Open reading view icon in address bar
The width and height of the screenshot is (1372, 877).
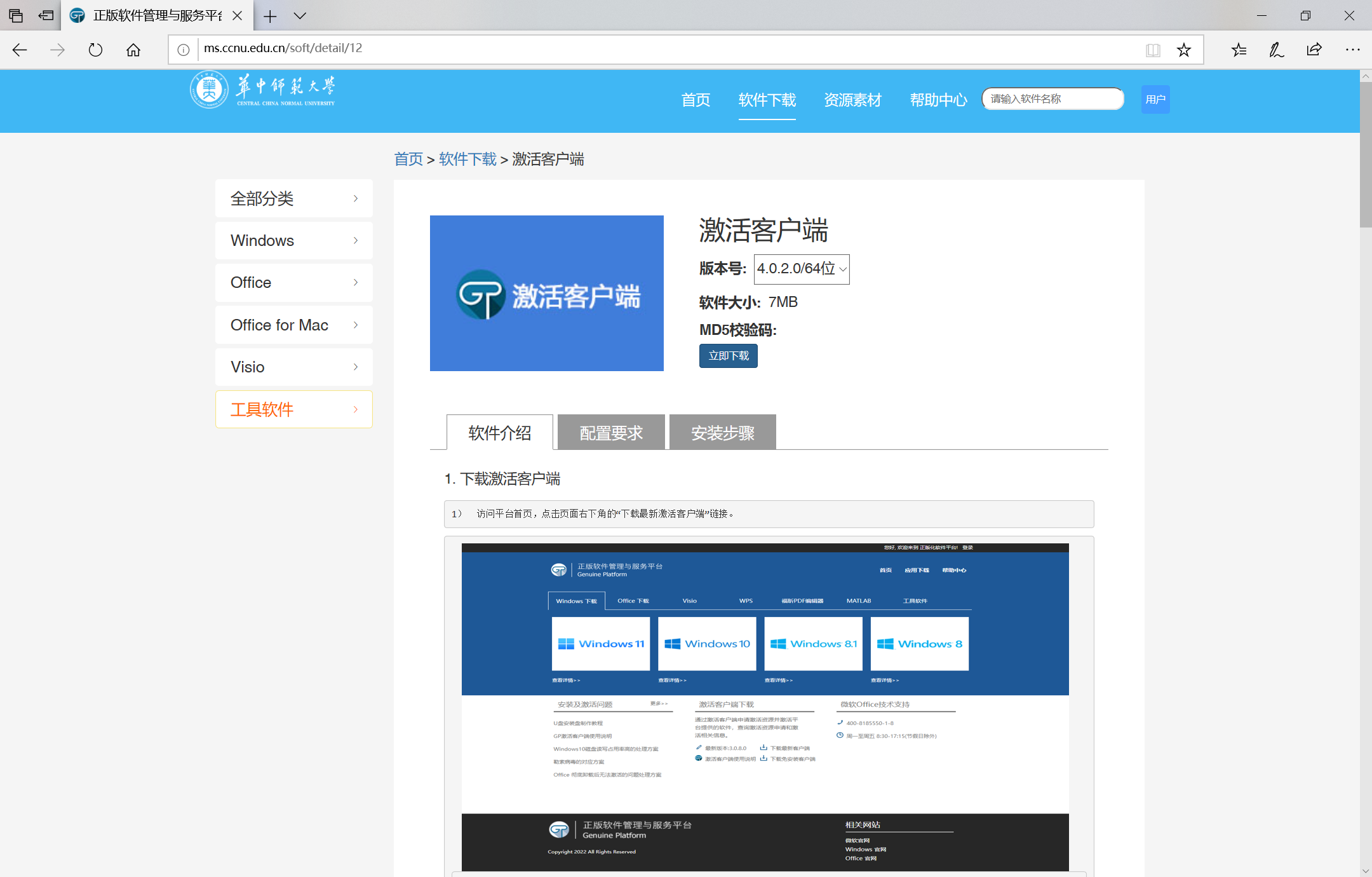pos(1153,50)
